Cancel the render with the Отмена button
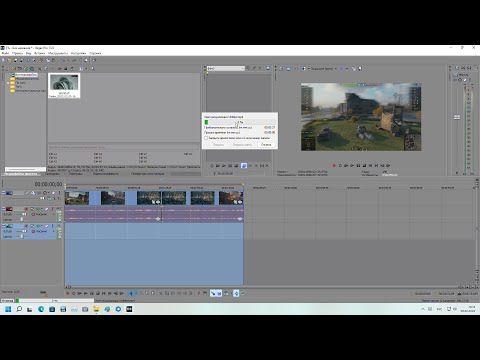Image resolution: width=480 pixels, height=360 pixels. [266, 145]
